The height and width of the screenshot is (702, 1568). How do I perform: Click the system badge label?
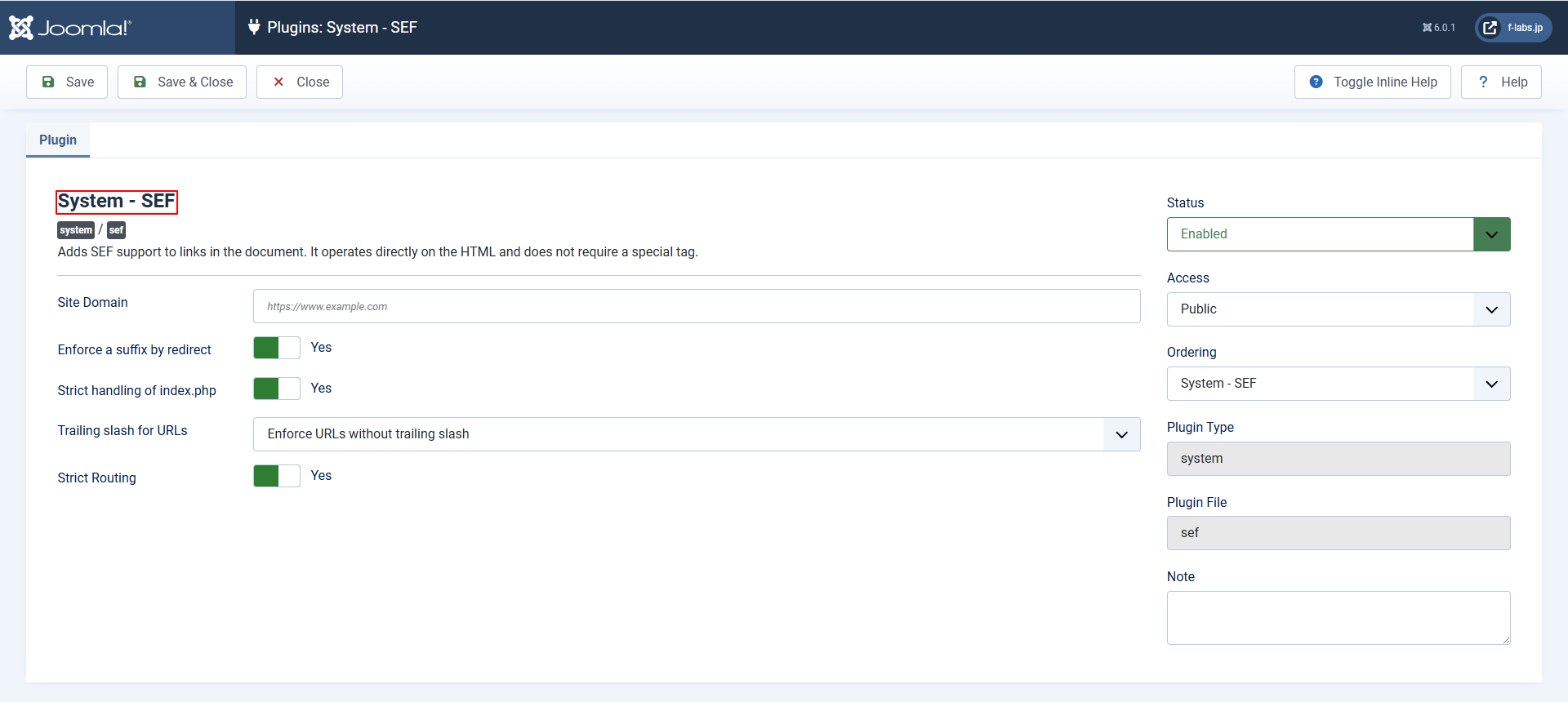(76, 230)
